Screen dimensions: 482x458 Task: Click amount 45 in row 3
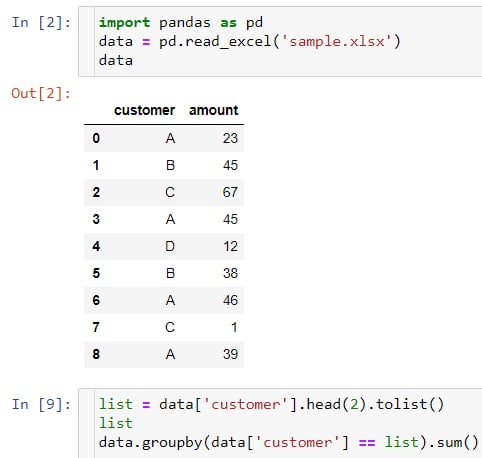point(230,219)
